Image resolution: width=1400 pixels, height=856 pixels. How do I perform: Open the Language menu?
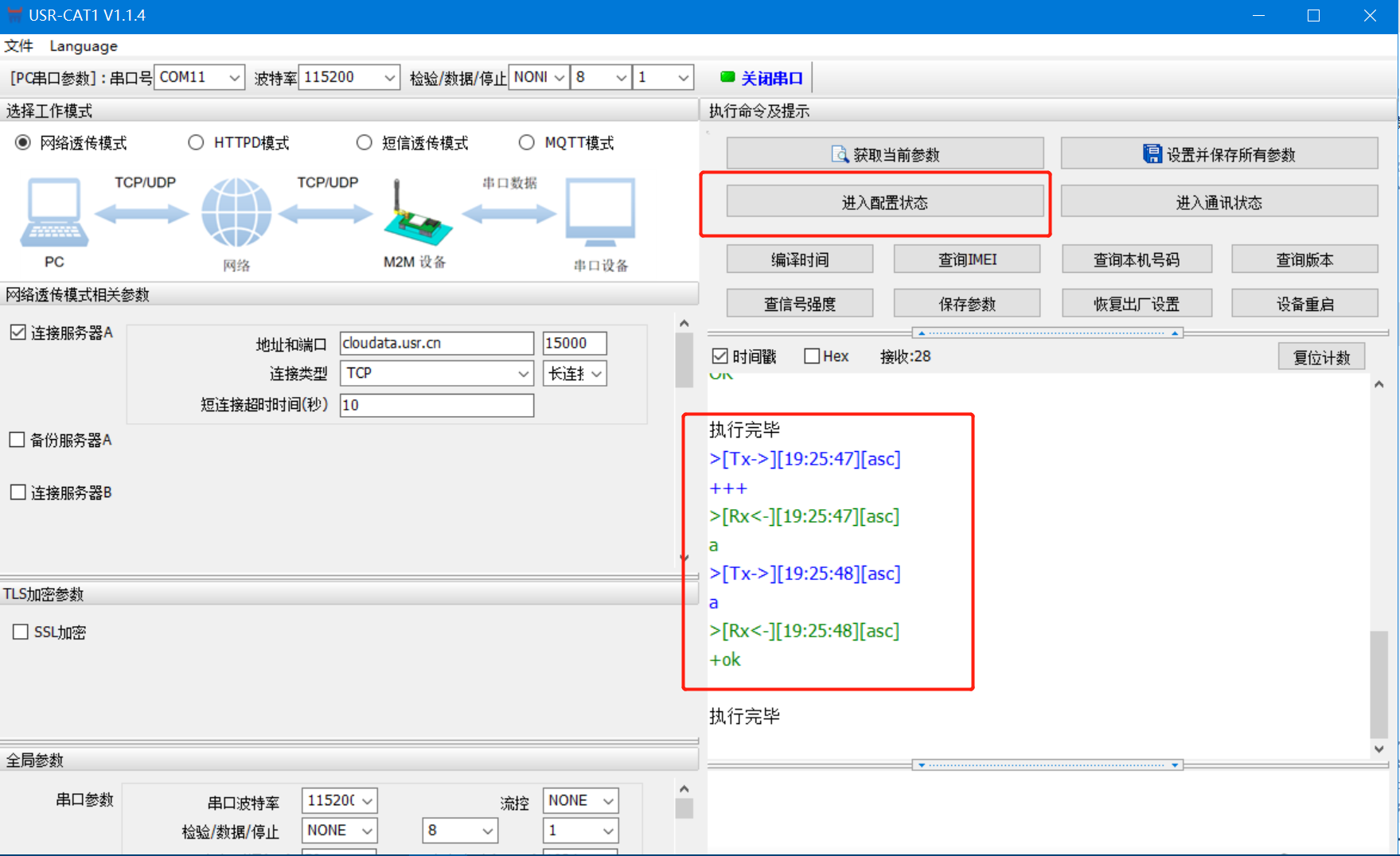pos(84,46)
